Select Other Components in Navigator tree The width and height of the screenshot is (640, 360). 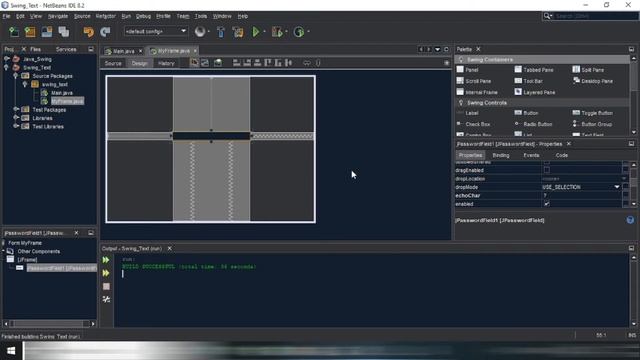click(x=39, y=251)
